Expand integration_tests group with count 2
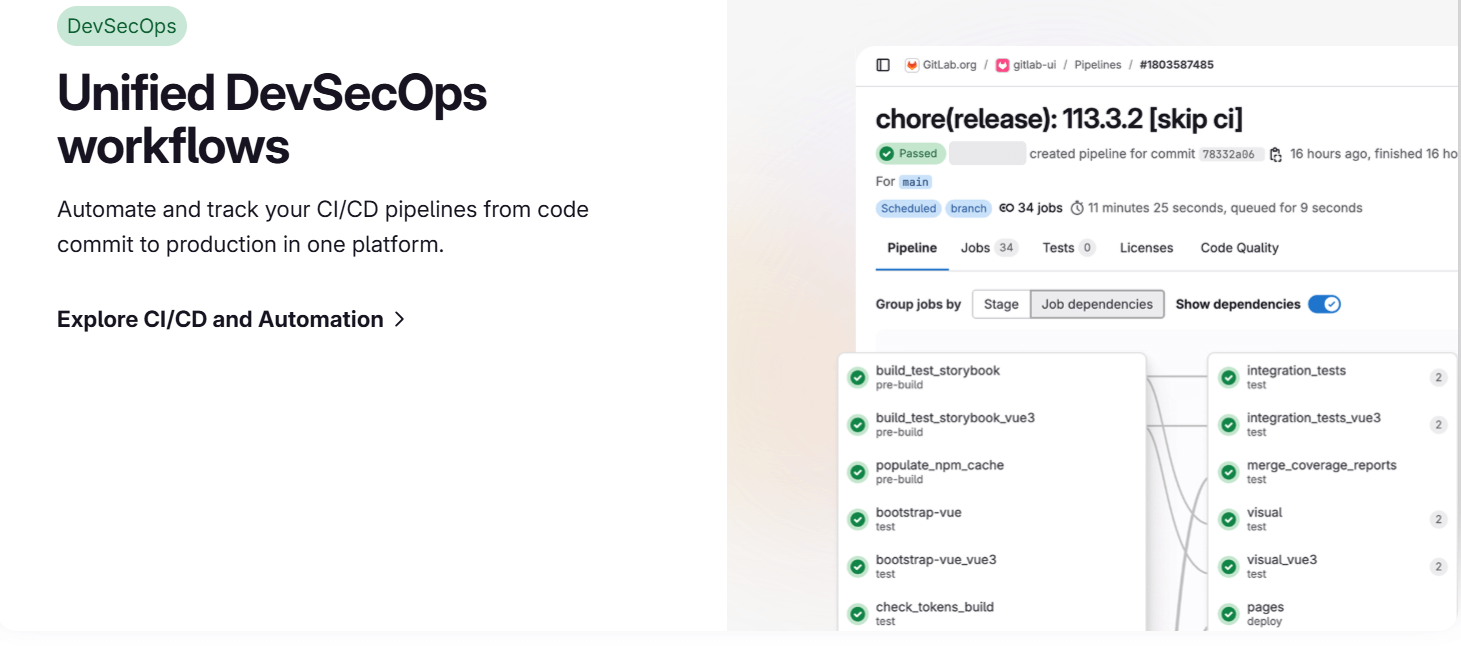The height and width of the screenshot is (646, 1461). click(1438, 377)
